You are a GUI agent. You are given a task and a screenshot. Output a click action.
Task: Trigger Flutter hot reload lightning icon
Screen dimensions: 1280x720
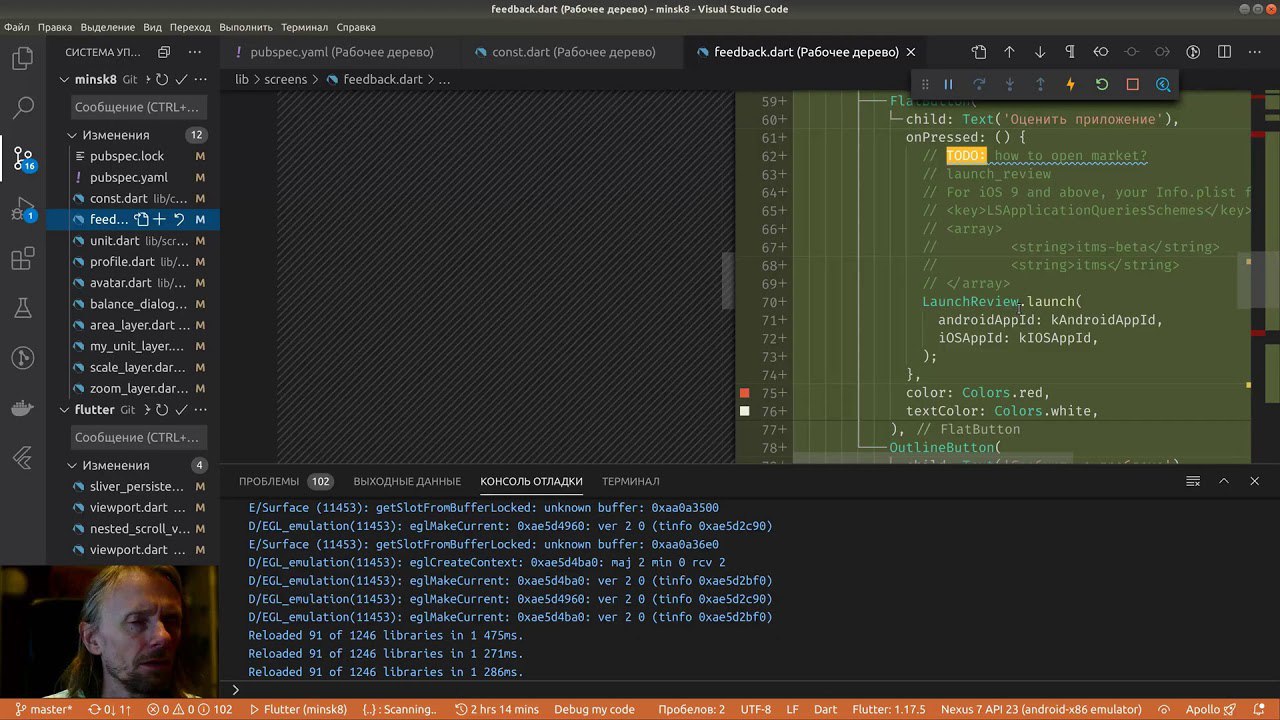(x=1071, y=85)
